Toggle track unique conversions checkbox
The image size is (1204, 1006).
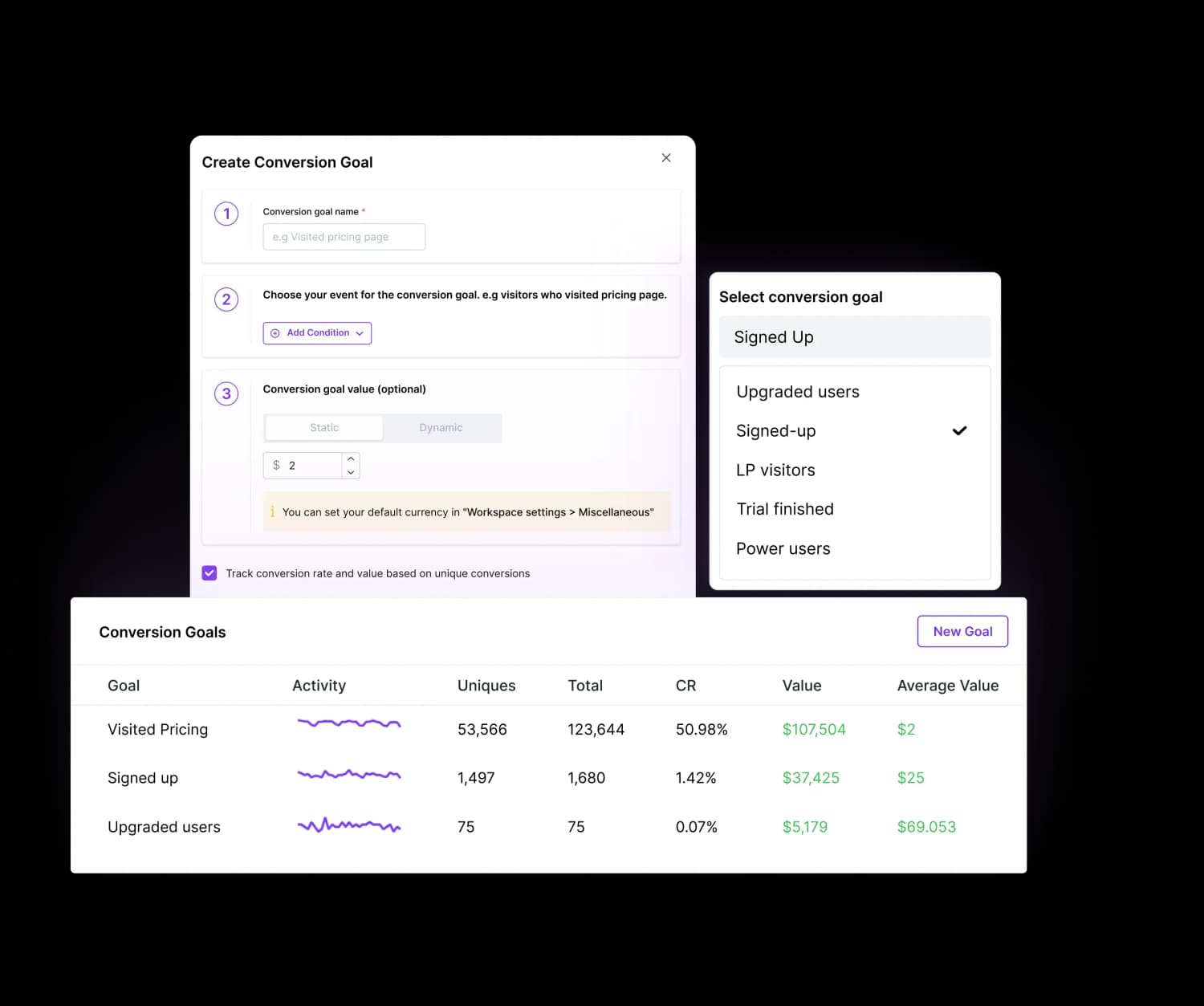(x=209, y=573)
